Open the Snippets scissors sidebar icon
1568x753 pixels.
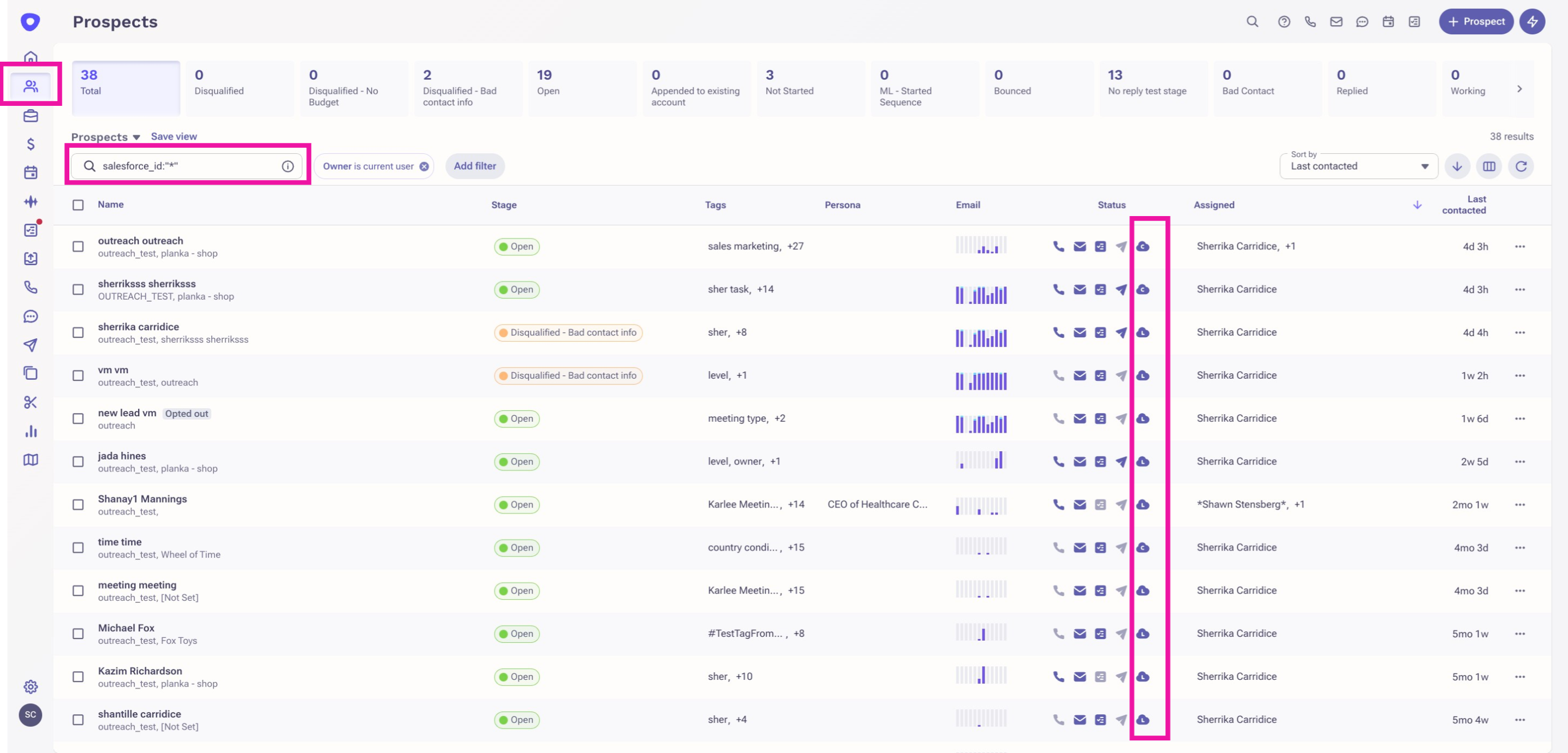[31, 402]
